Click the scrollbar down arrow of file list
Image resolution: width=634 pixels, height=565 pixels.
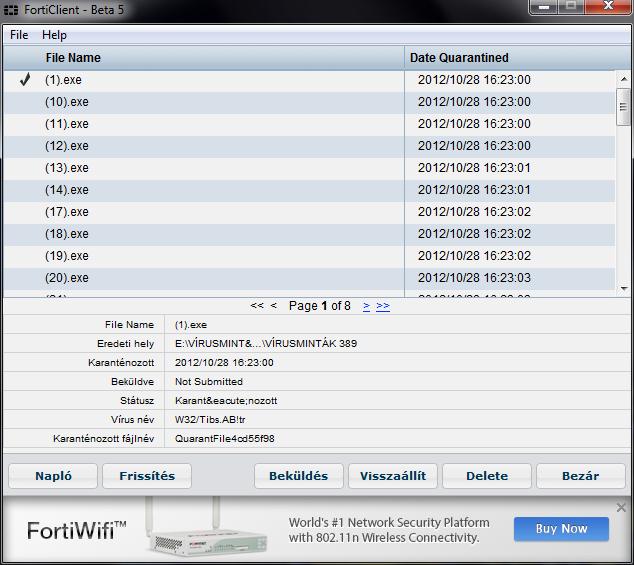coord(624,288)
